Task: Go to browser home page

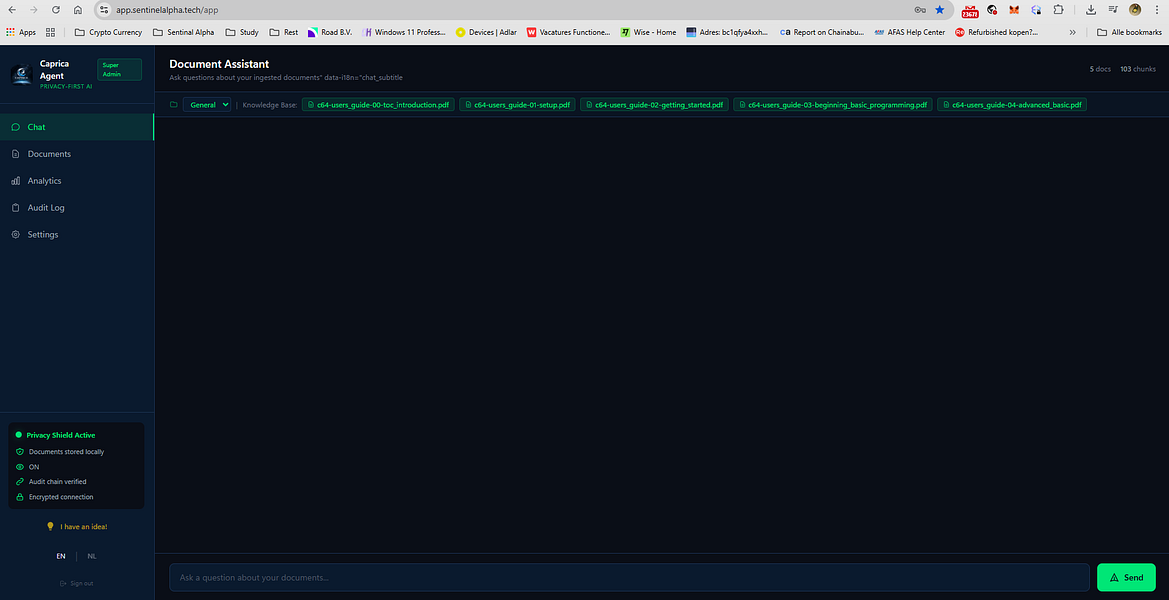Action: click(78, 10)
